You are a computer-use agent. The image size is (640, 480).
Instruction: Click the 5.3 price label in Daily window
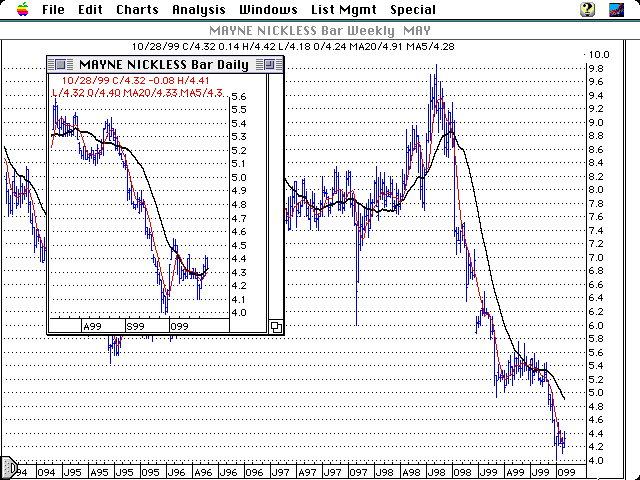(x=239, y=137)
